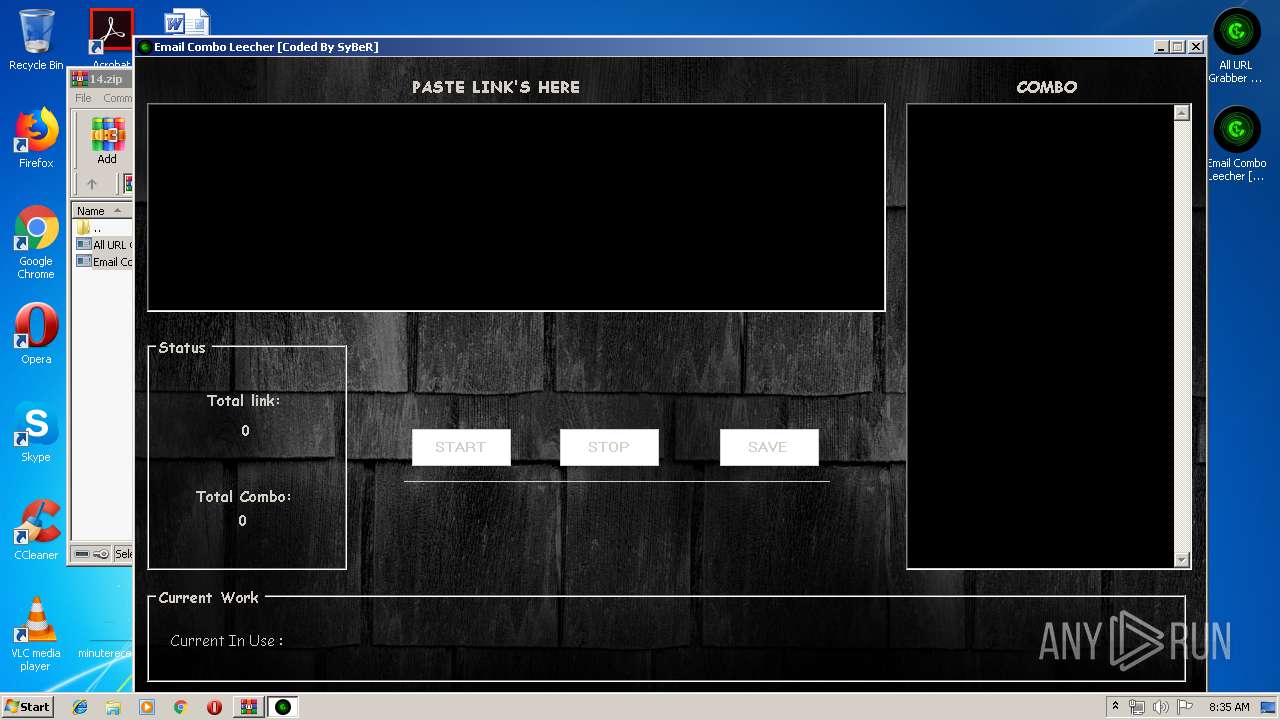Open Windows Media Player from the taskbar
Viewport: 1280px width, 720px height.
click(x=147, y=707)
